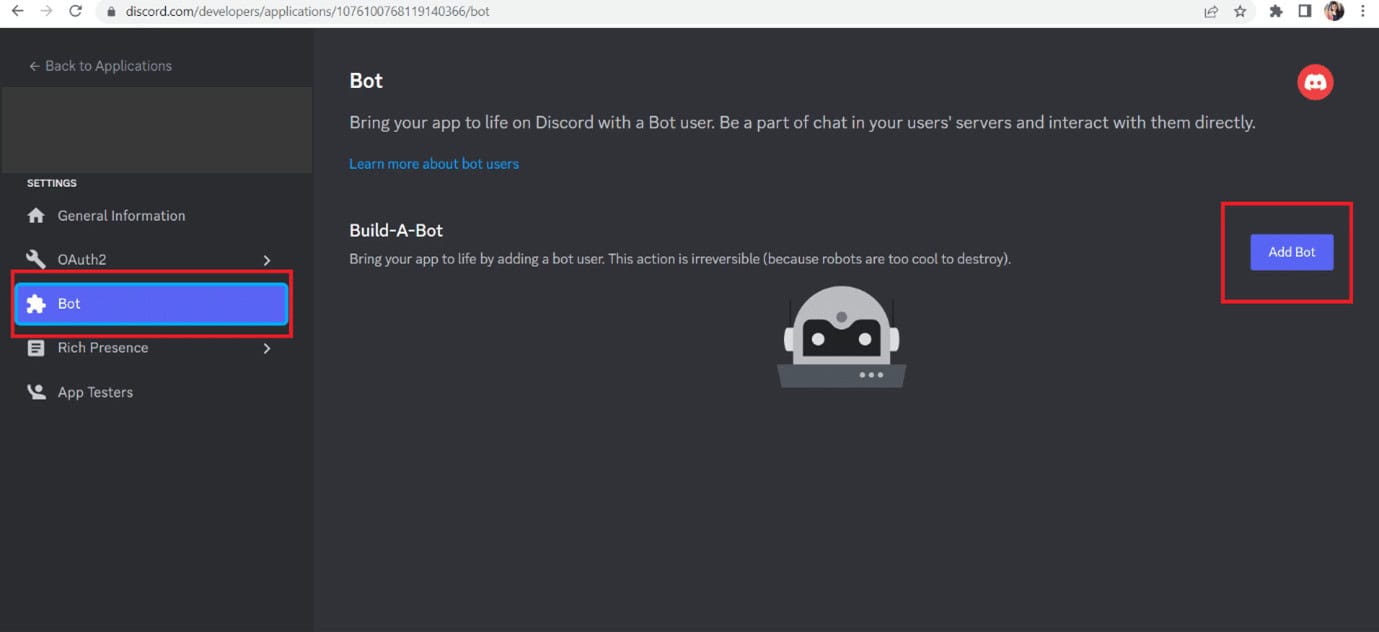1379x632 pixels.
Task: Click the Add Bot button
Action: click(1291, 252)
